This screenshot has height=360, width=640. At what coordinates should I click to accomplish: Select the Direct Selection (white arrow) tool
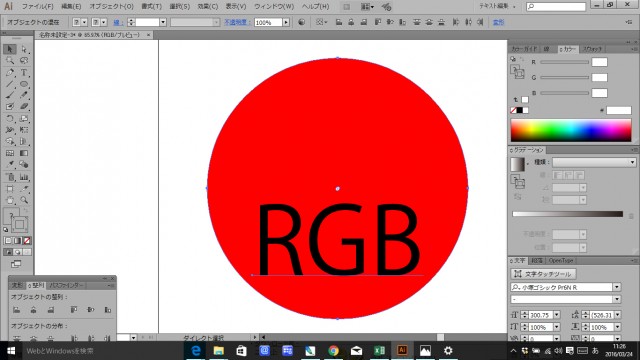[24, 49]
